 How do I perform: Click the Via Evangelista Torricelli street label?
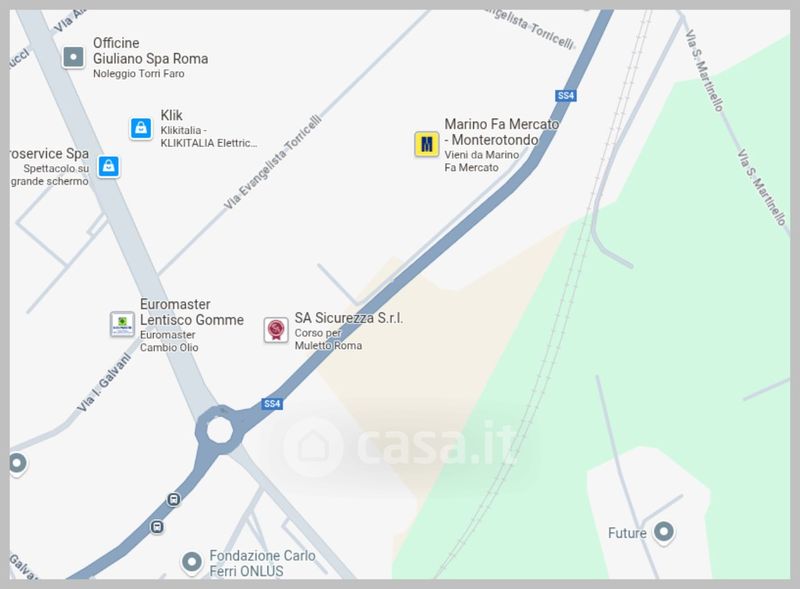point(273,162)
